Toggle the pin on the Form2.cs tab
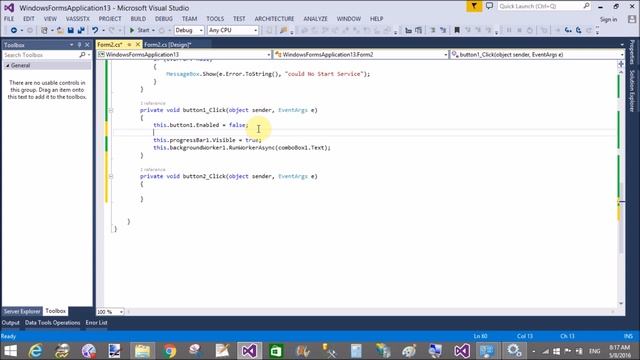640x360 pixels. click(x=129, y=44)
